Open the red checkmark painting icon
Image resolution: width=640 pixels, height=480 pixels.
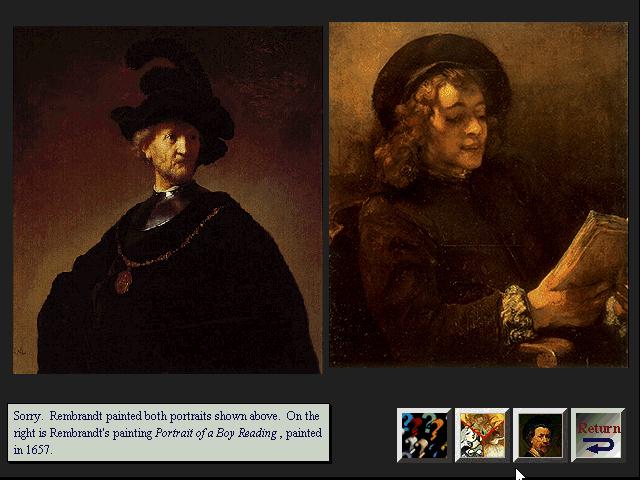[482, 435]
